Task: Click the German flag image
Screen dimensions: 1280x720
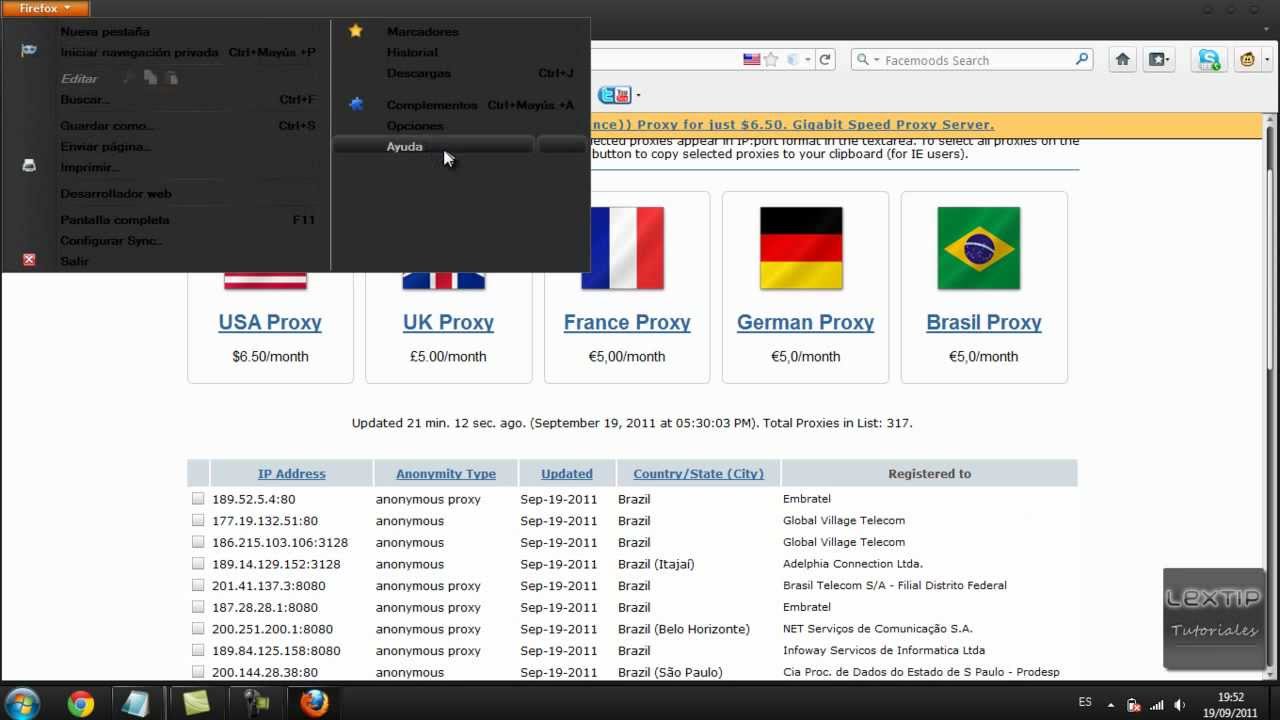Action: [x=801, y=248]
